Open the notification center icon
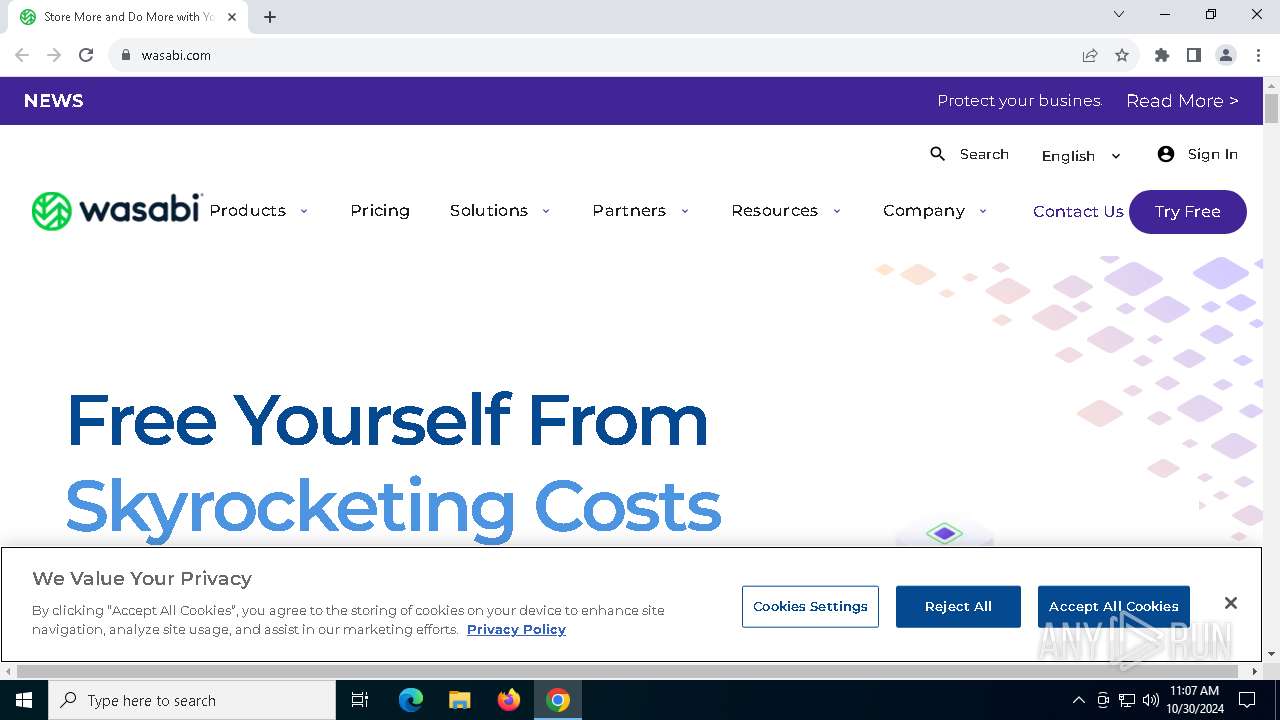The height and width of the screenshot is (720, 1280). pyautogui.click(x=1247, y=700)
